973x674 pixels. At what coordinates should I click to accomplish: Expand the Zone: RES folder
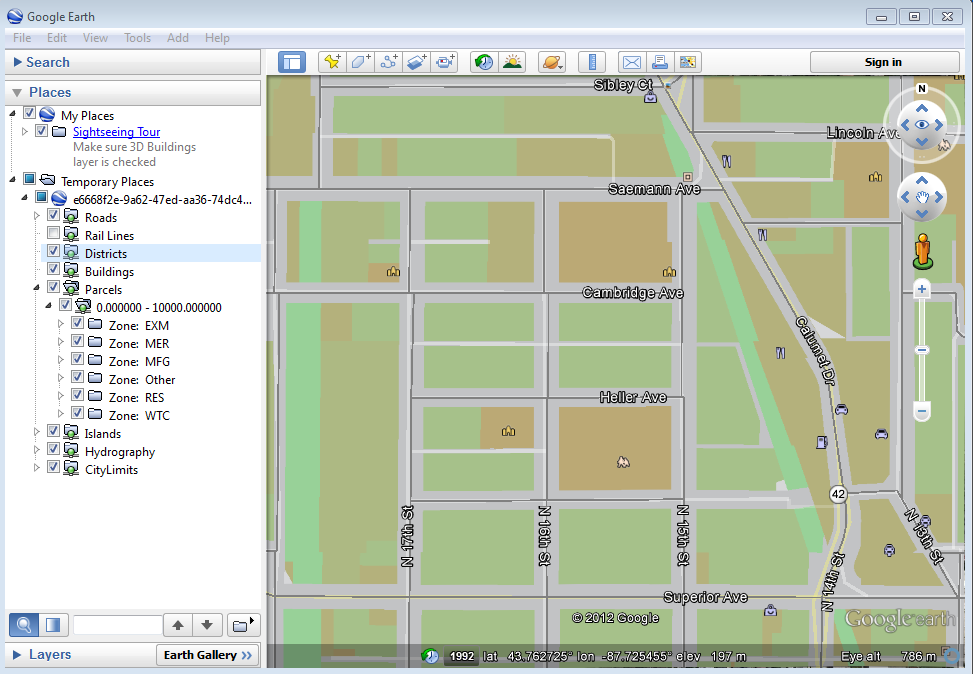point(60,395)
